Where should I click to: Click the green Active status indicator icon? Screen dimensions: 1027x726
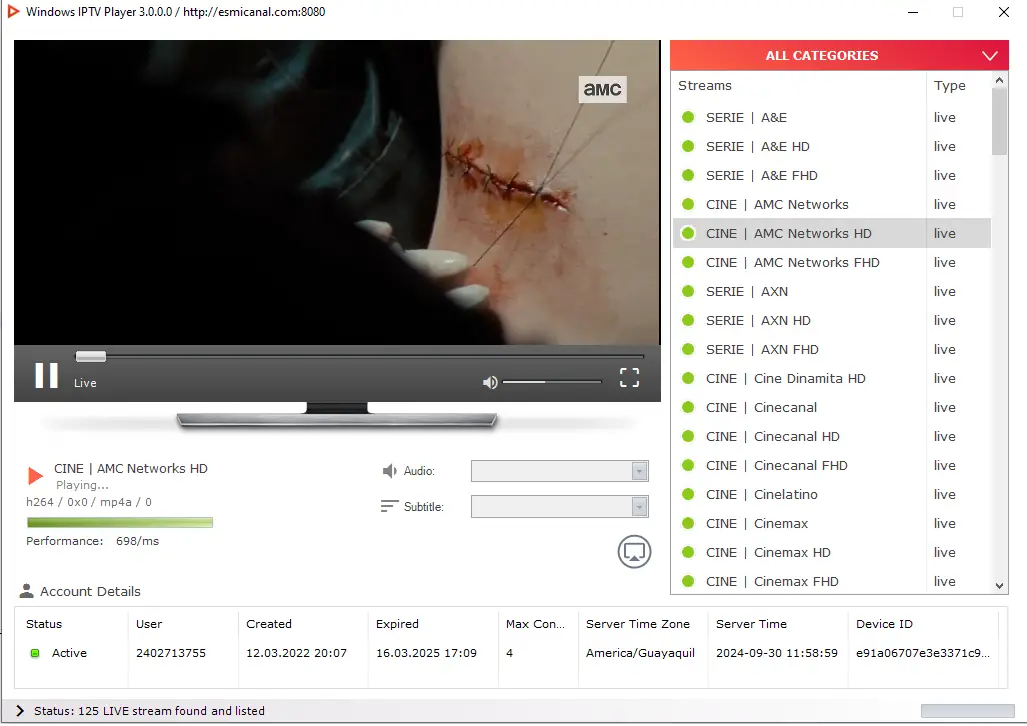(35, 653)
